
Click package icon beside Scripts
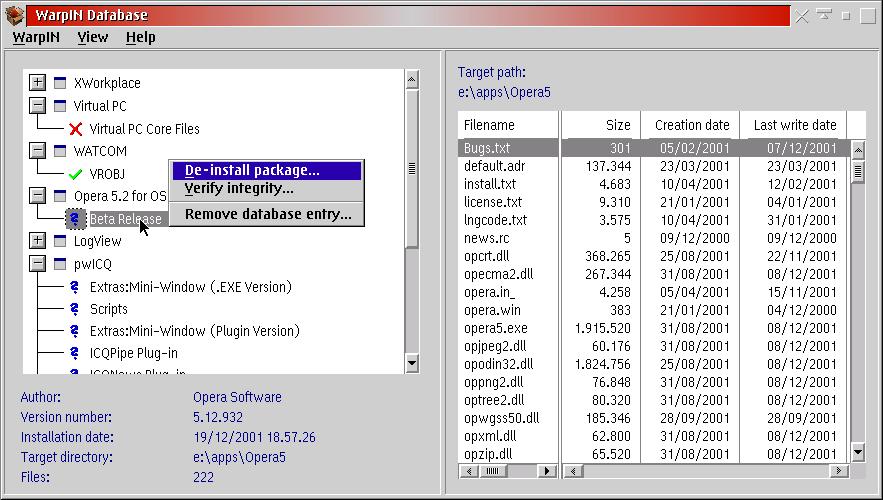74,309
